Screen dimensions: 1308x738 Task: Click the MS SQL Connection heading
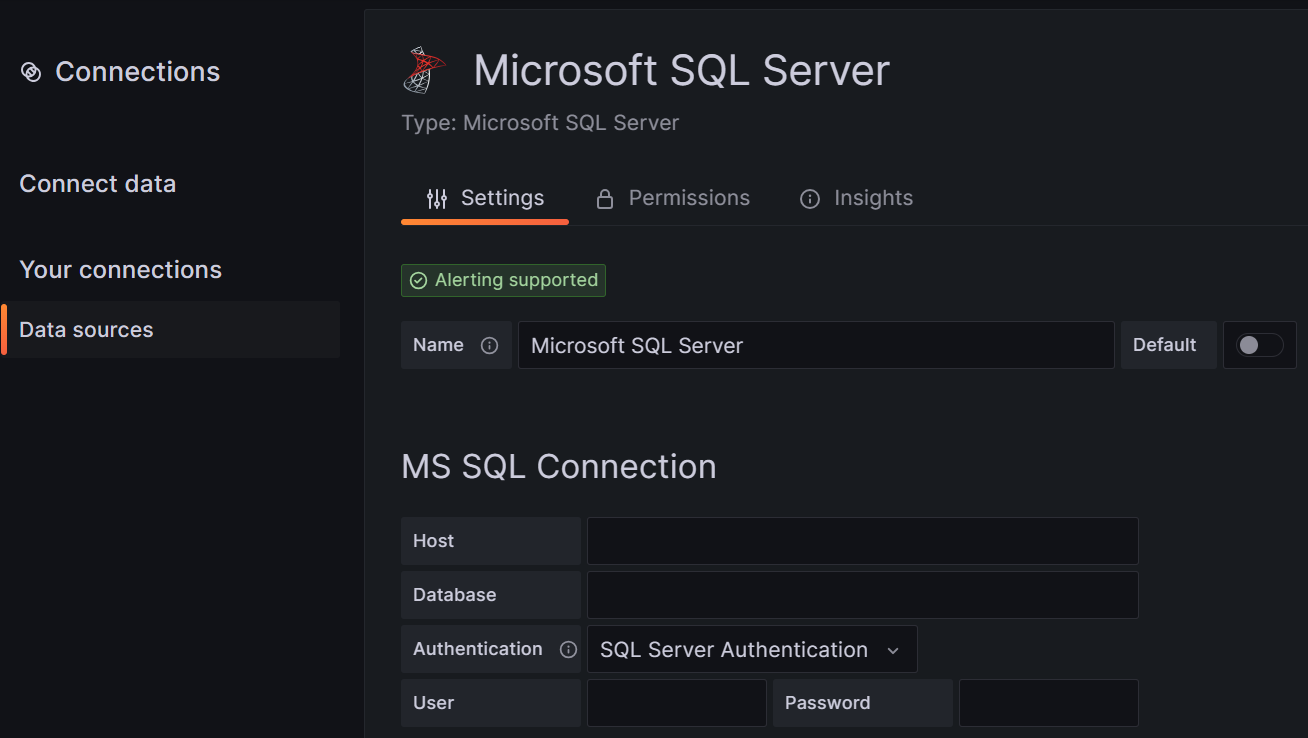tap(559, 467)
